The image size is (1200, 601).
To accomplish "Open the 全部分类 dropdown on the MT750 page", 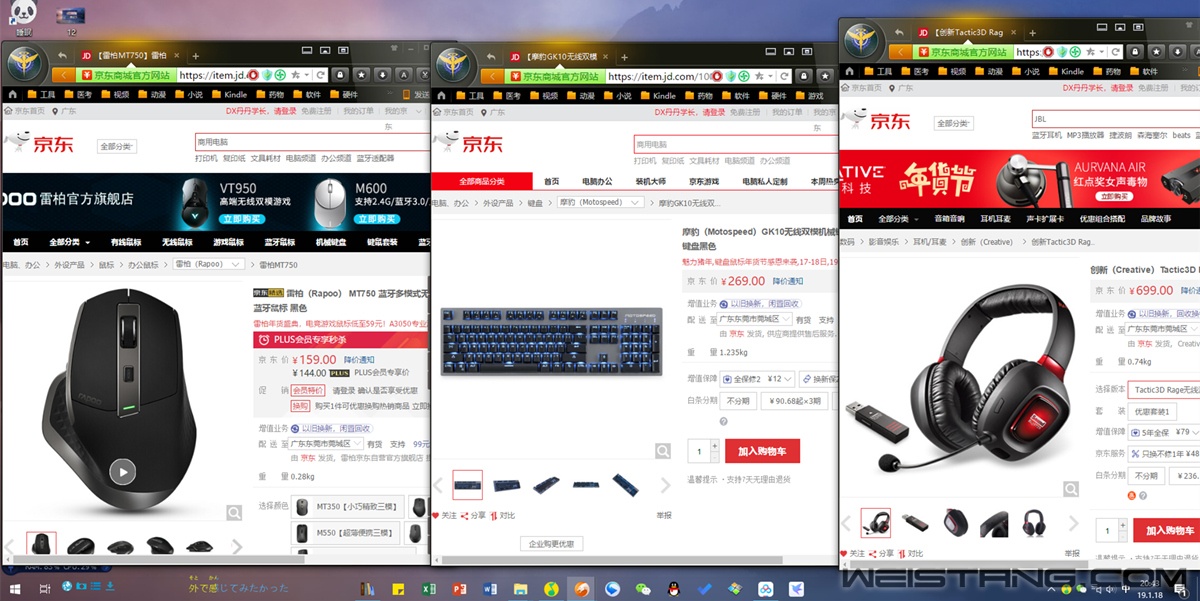I will 116,146.
